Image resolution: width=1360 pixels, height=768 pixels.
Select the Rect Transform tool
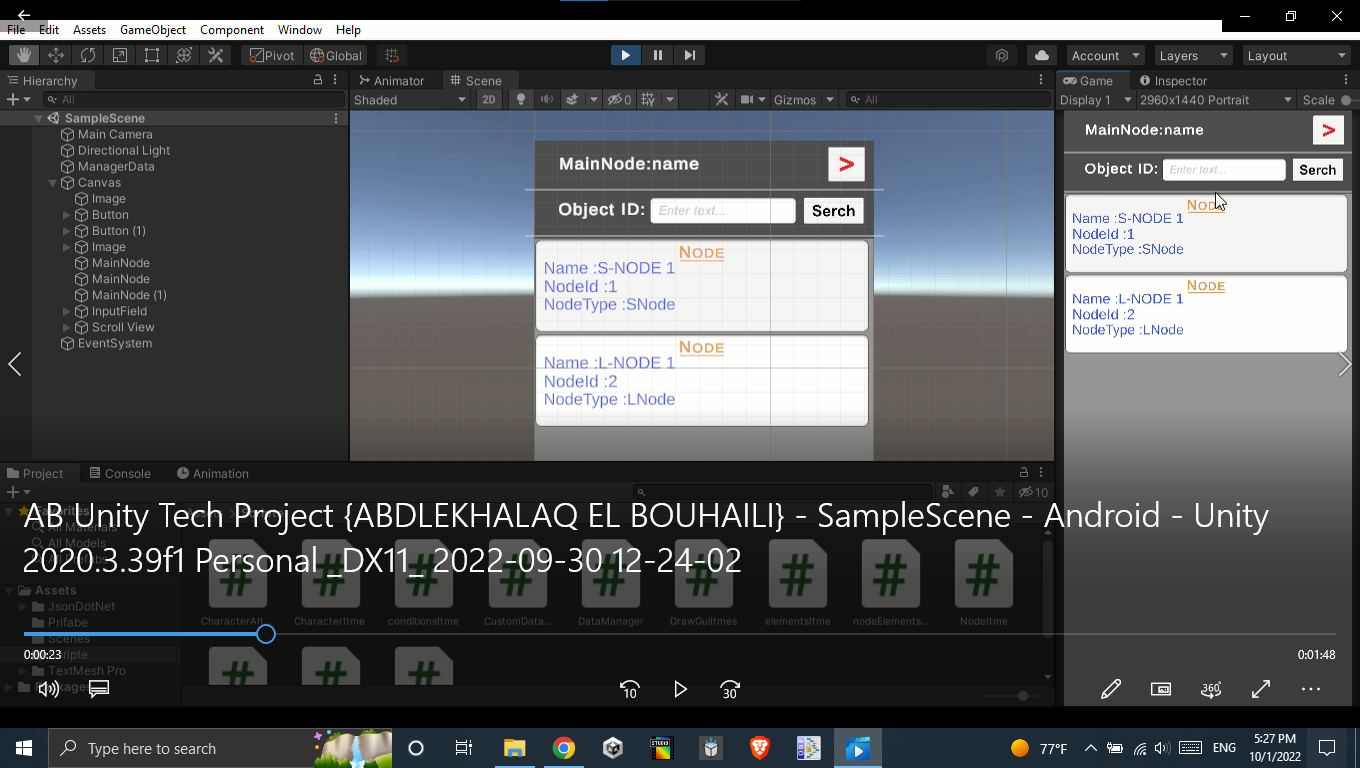(x=152, y=56)
